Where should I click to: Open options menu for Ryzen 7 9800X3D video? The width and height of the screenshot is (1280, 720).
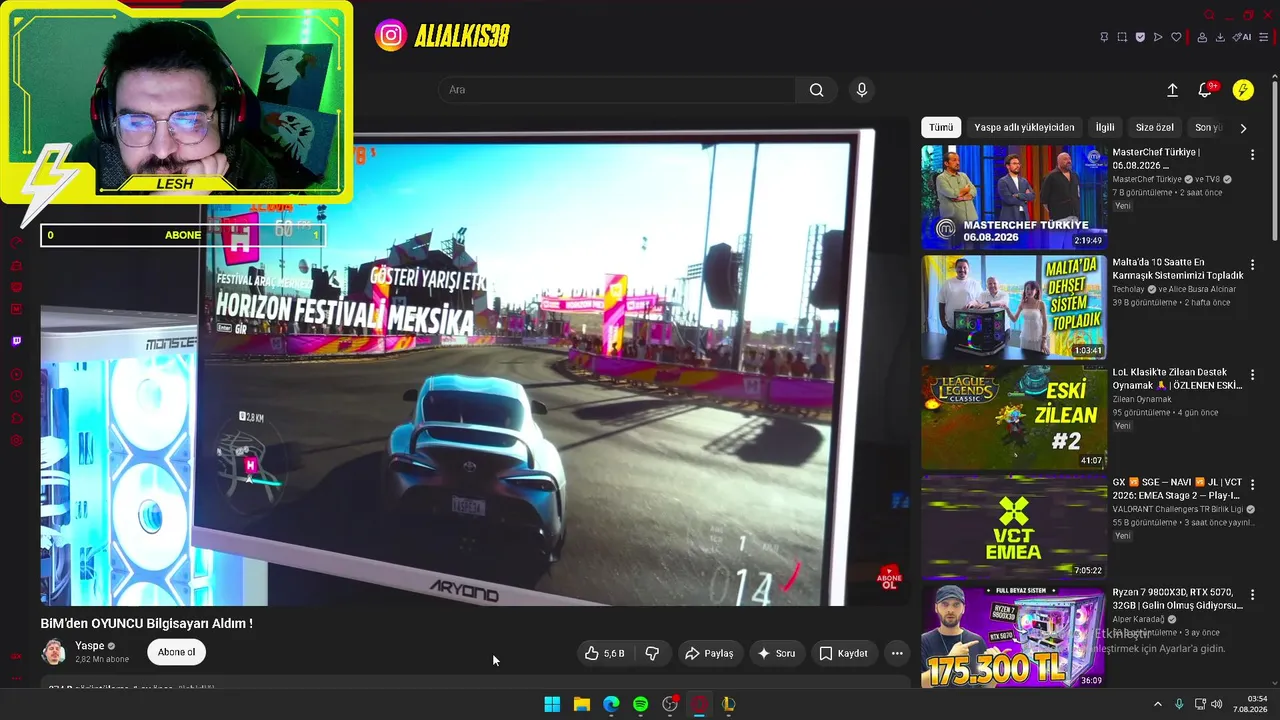click(x=1252, y=595)
